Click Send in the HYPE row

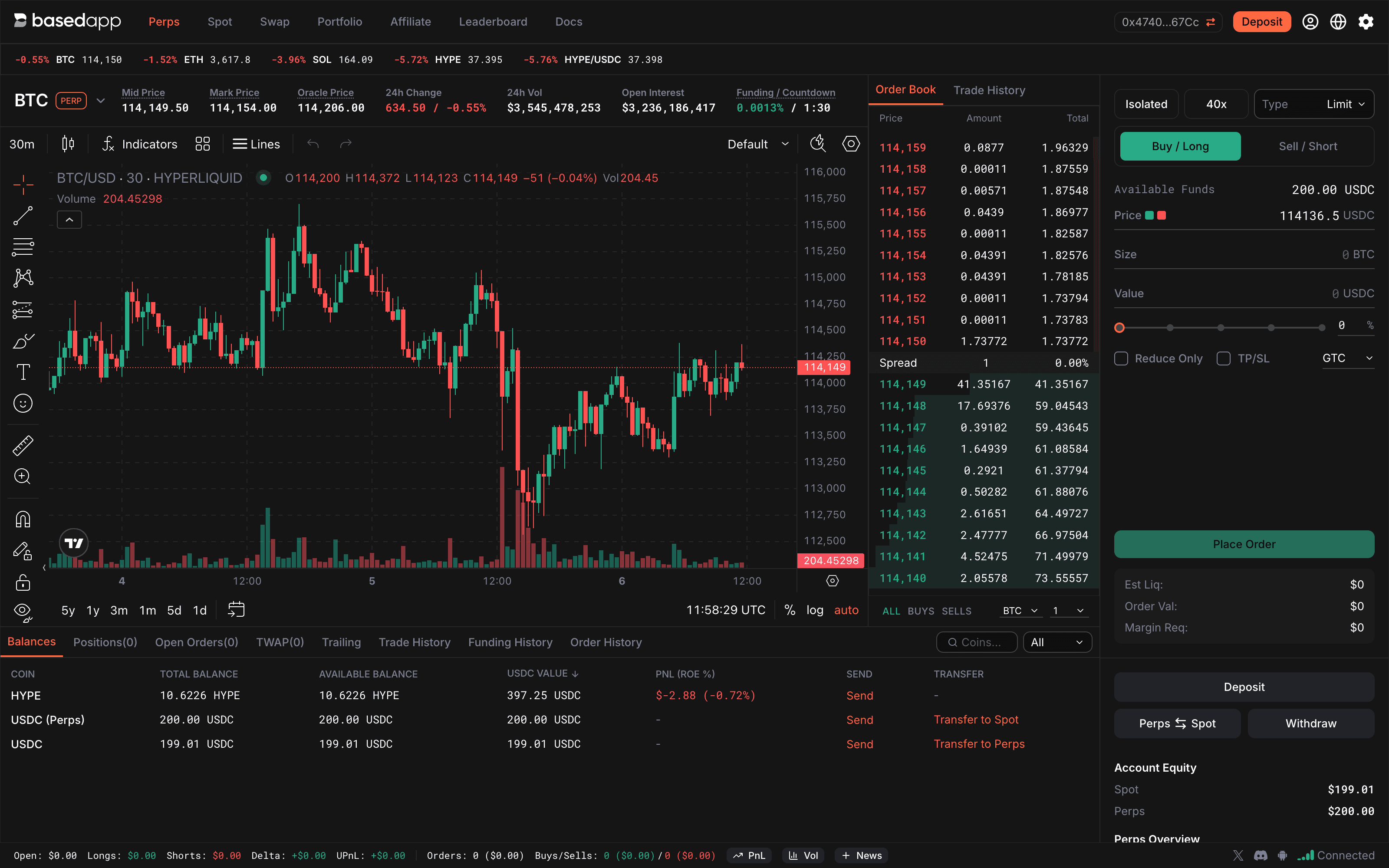click(859, 695)
